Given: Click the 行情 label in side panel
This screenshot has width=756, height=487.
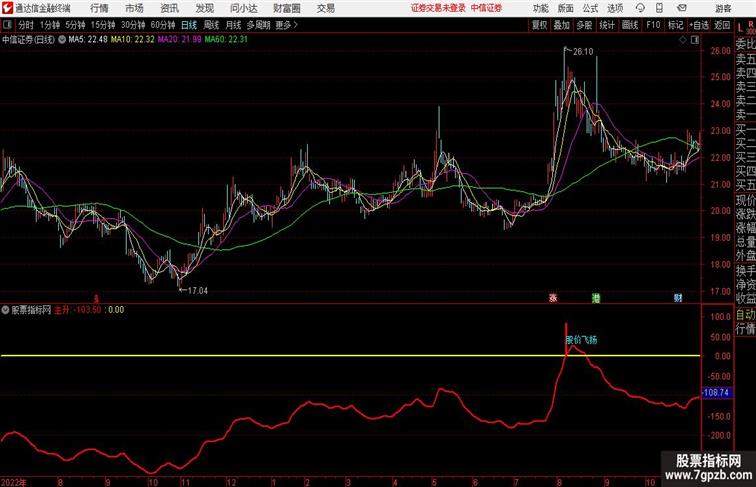Looking at the screenshot, I should coord(745,329).
